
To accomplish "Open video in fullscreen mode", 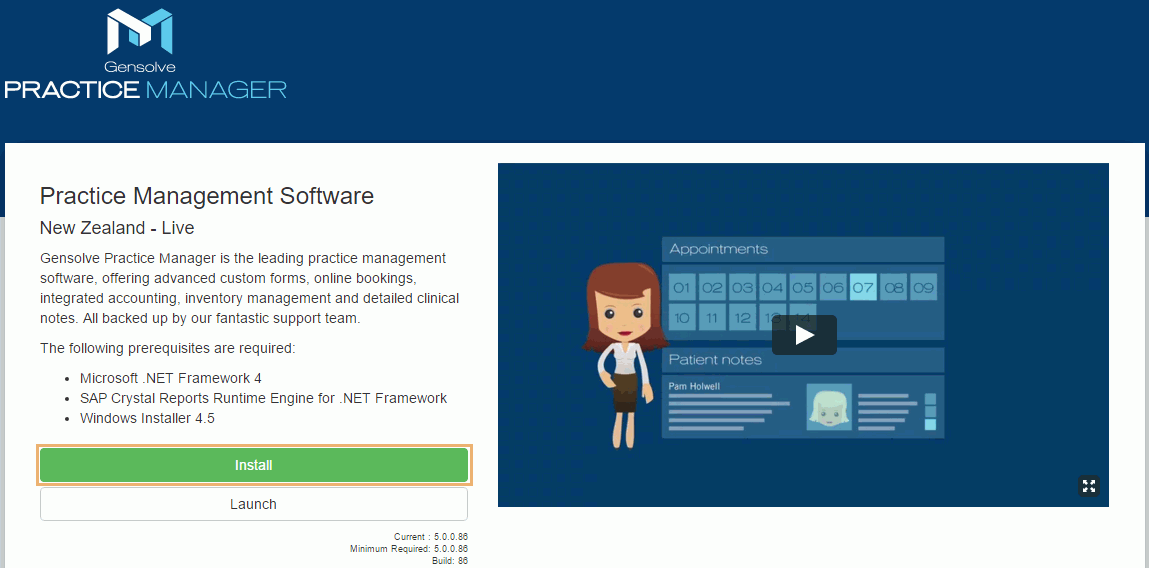I will click(1089, 486).
